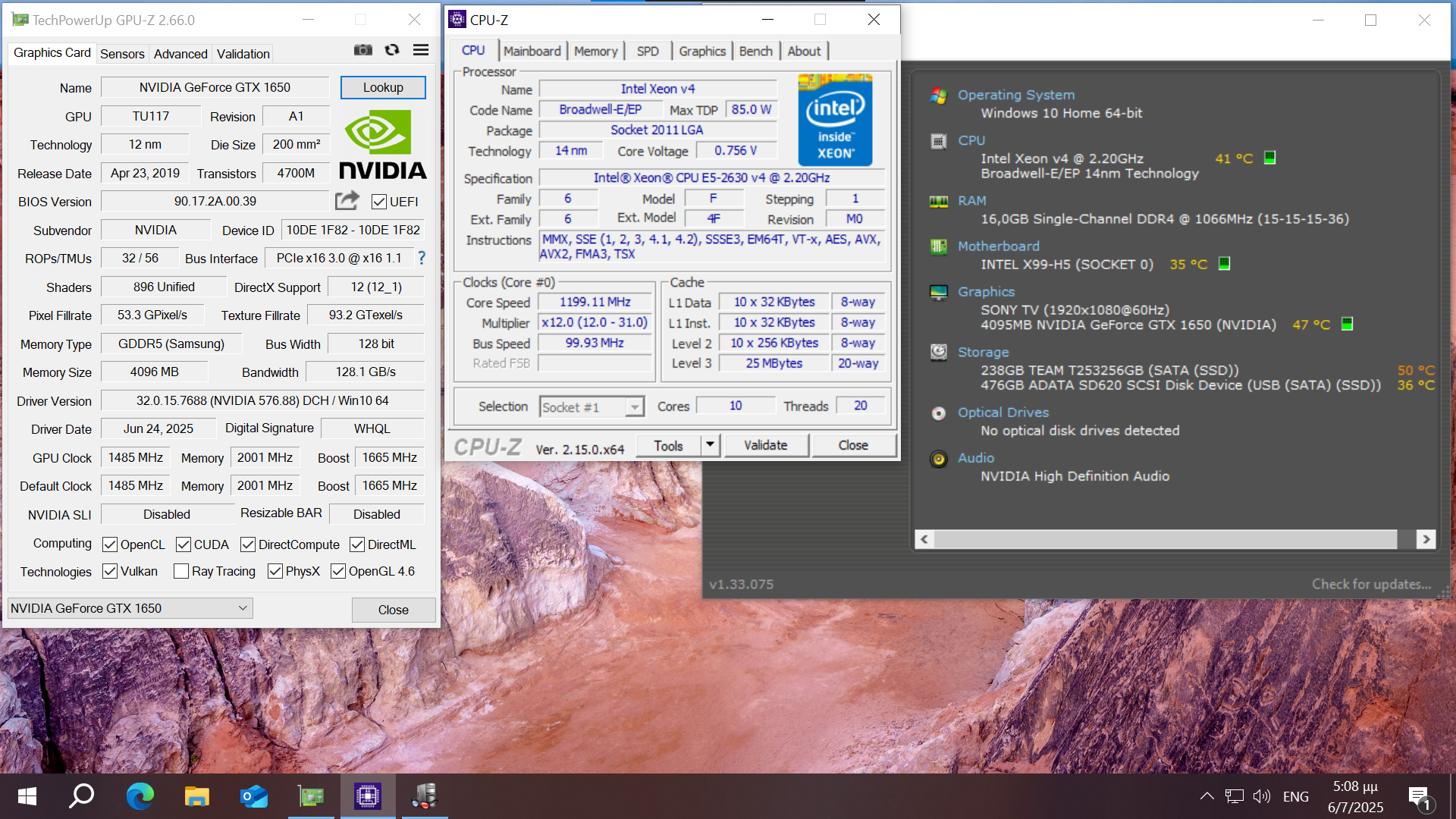Click the CPU temperature status indicator
1456x819 pixels.
pos(1270,158)
